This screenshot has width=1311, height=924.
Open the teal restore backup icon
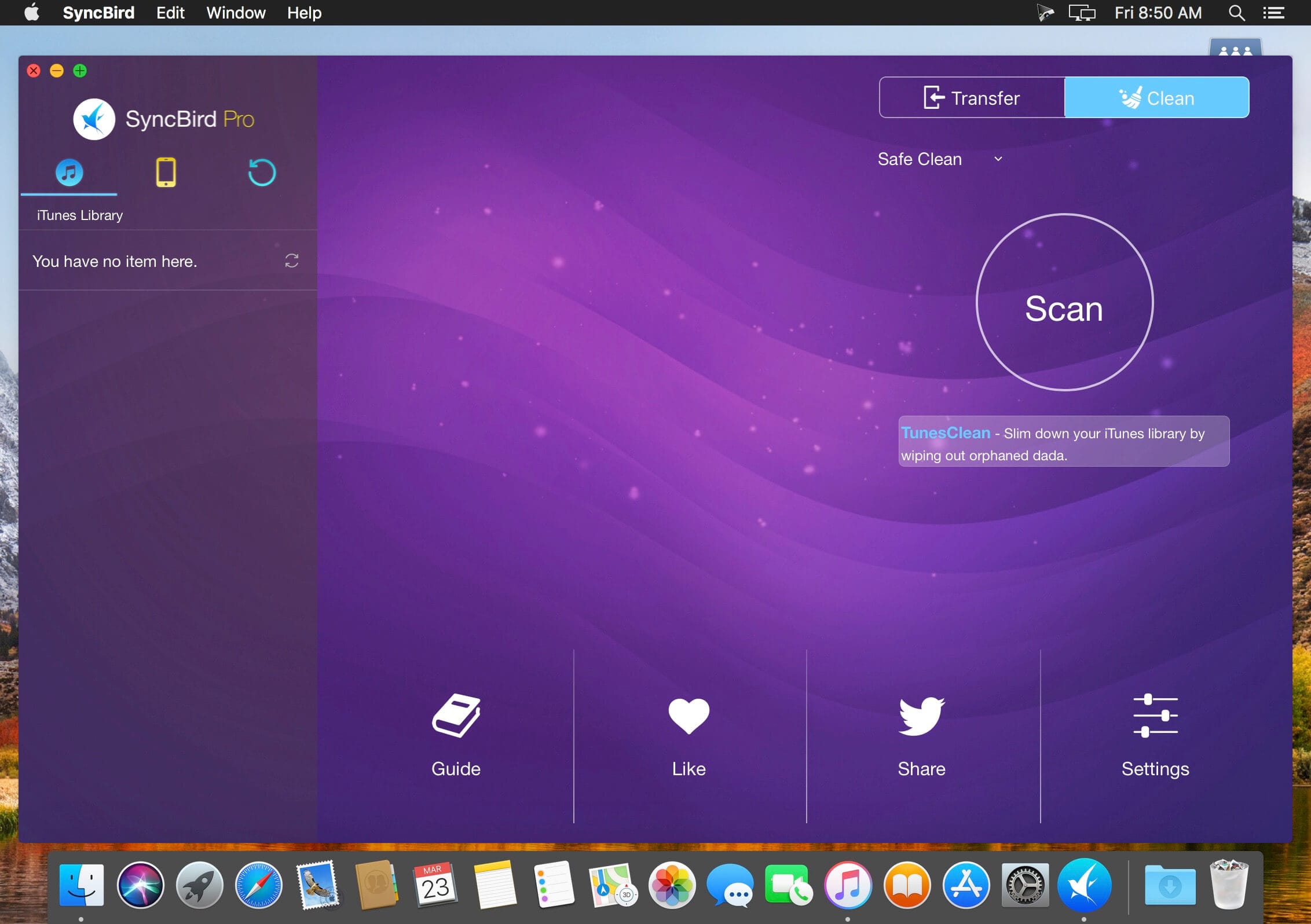point(262,173)
